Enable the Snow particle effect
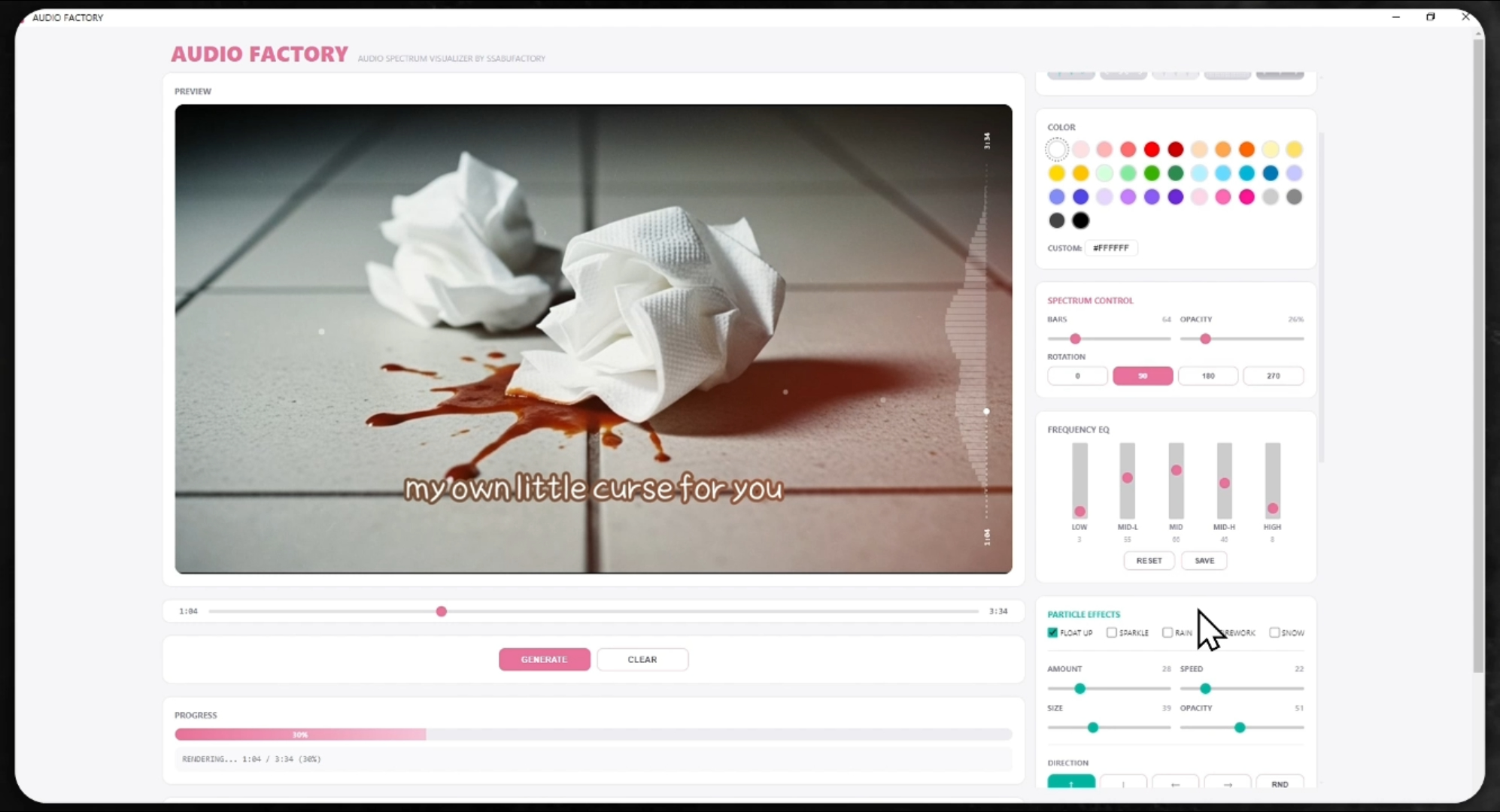The width and height of the screenshot is (1500, 812). [x=1274, y=632]
